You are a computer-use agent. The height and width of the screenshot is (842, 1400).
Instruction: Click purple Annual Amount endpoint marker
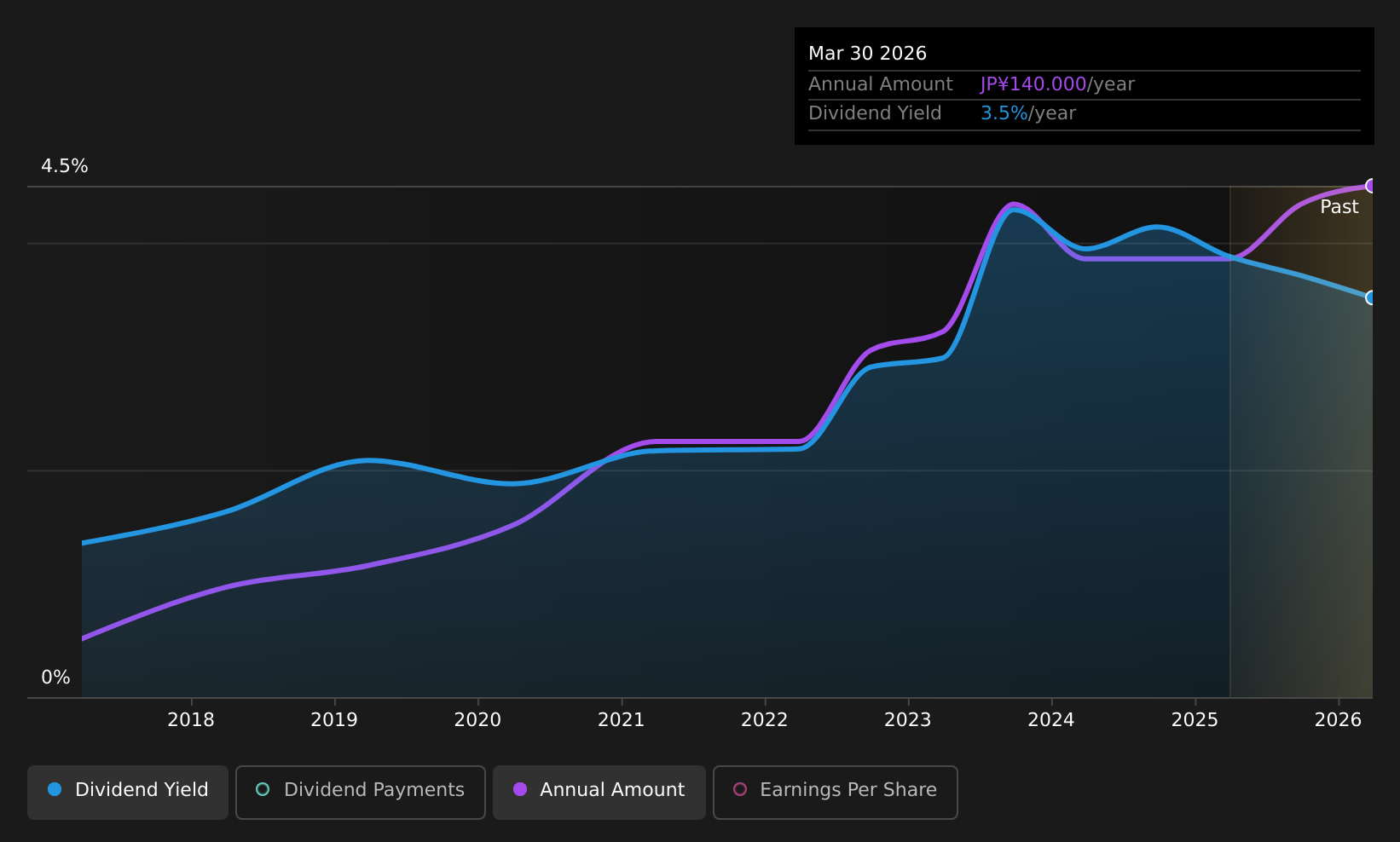tap(1371, 186)
